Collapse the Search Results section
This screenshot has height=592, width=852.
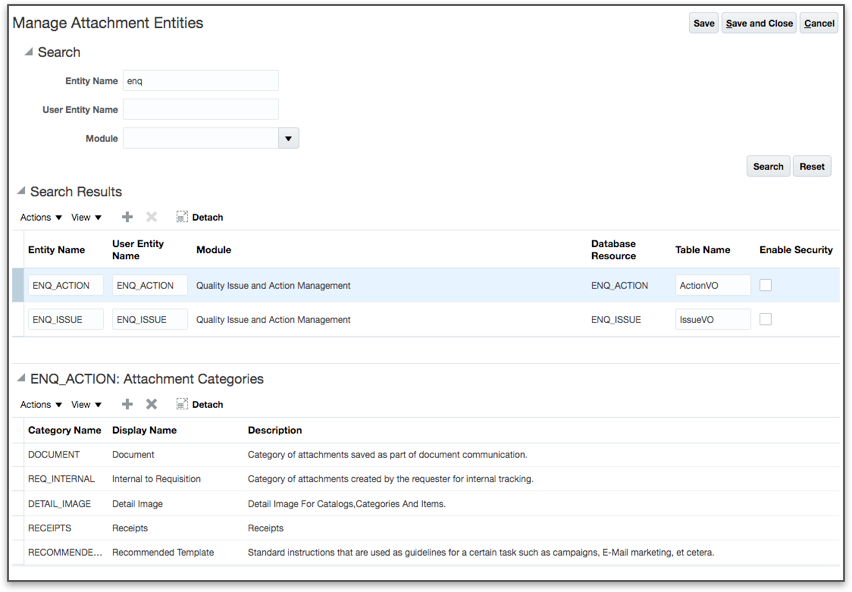tap(21, 191)
